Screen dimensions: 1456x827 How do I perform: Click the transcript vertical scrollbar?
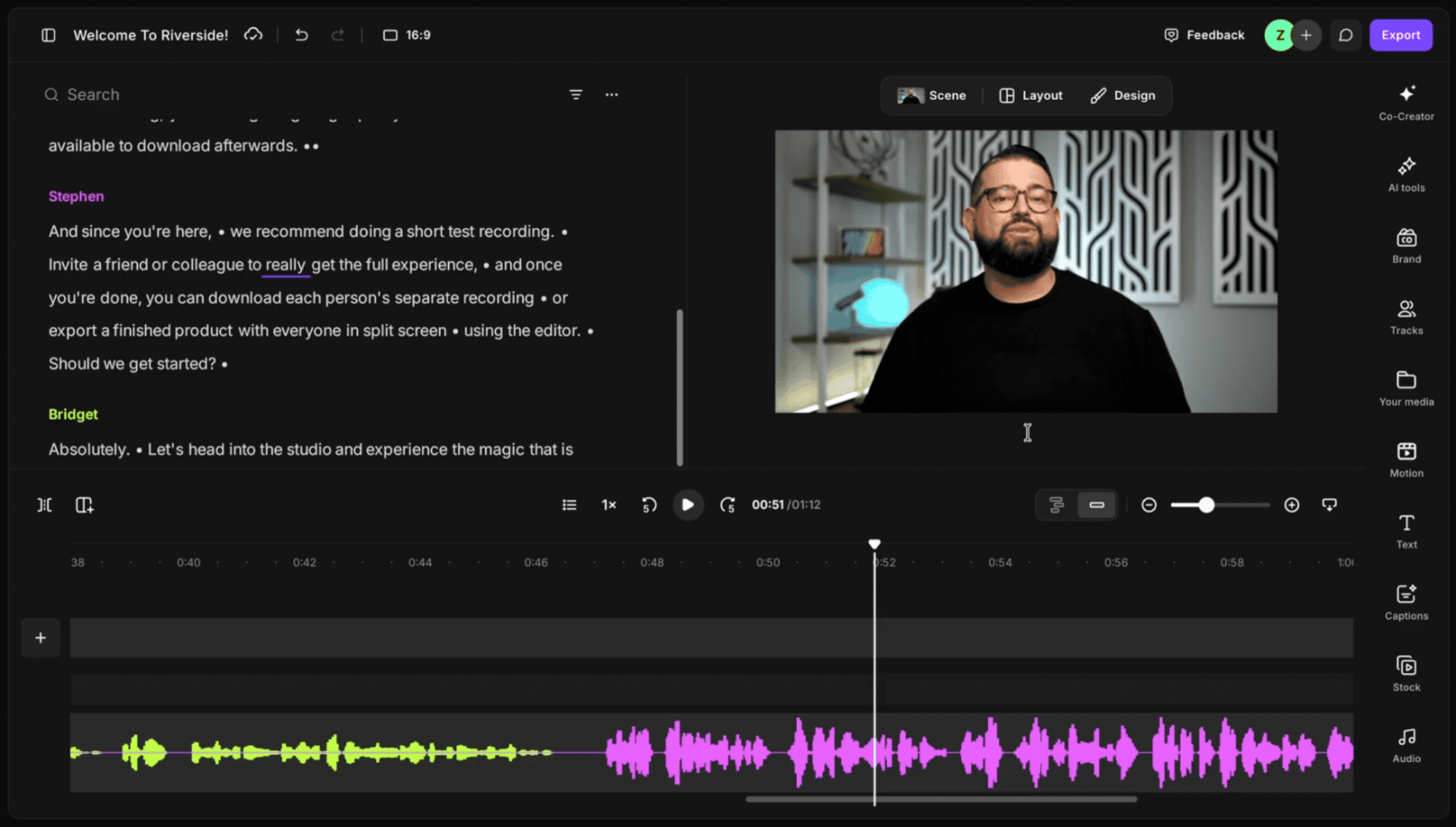click(x=680, y=387)
